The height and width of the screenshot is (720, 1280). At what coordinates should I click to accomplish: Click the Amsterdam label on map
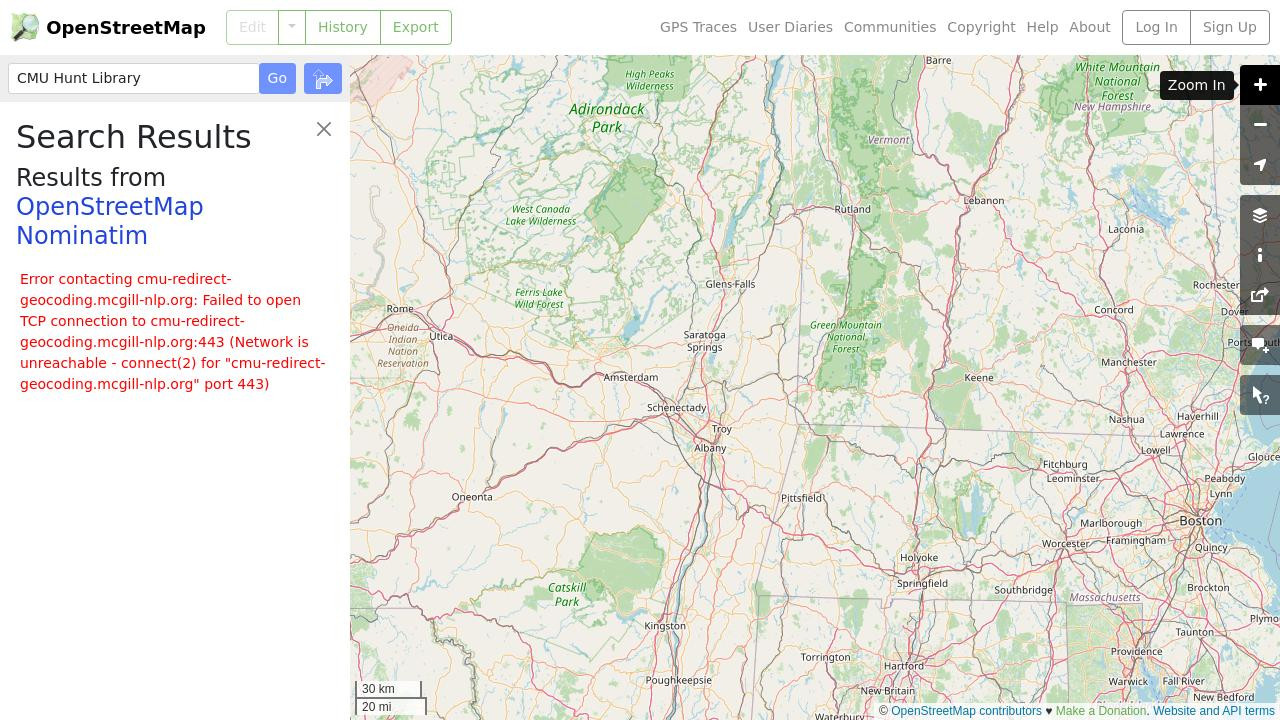(x=631, y=377)
